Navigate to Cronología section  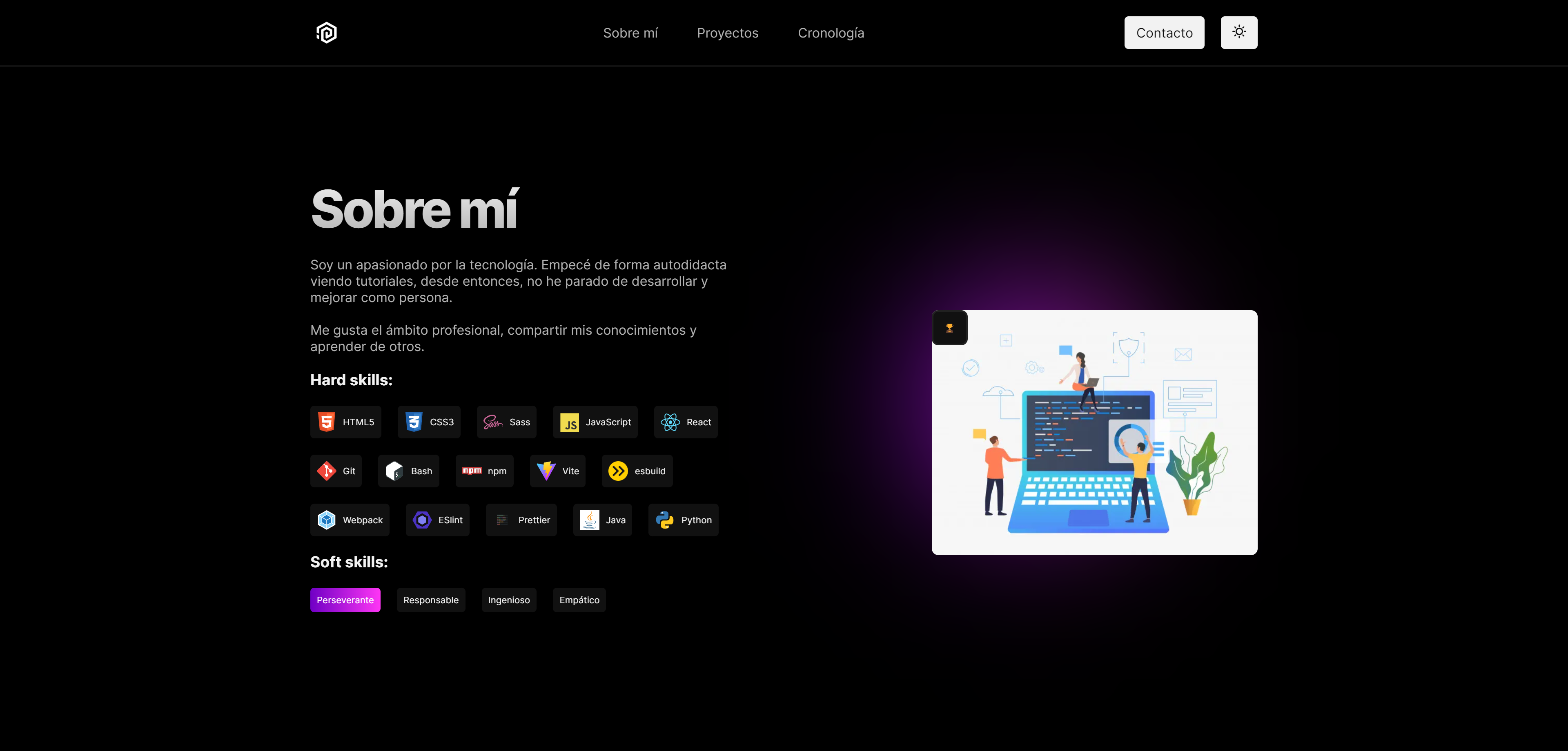[831, 33]
